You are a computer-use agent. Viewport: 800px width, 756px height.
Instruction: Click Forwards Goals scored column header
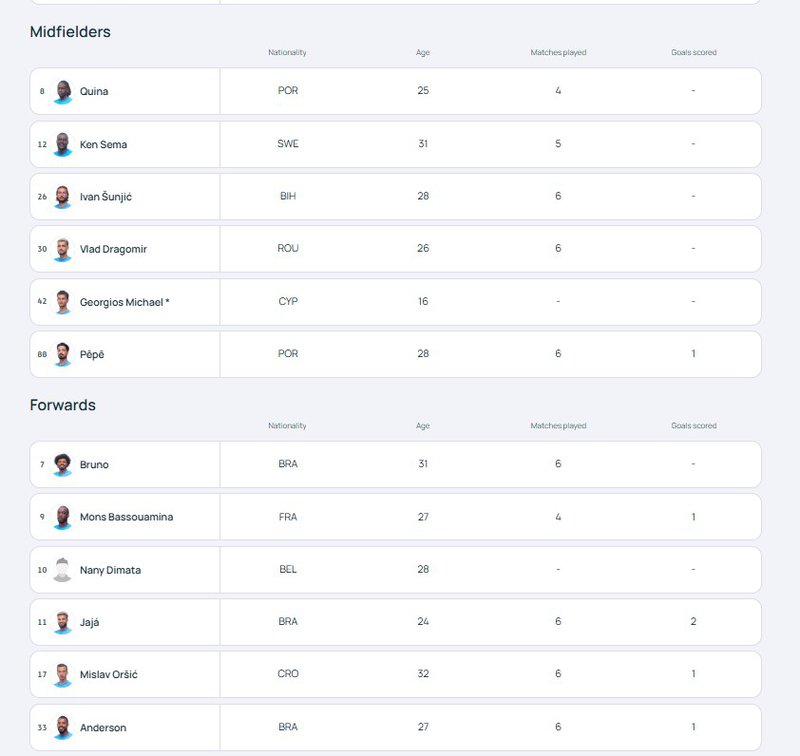point(694,425)
